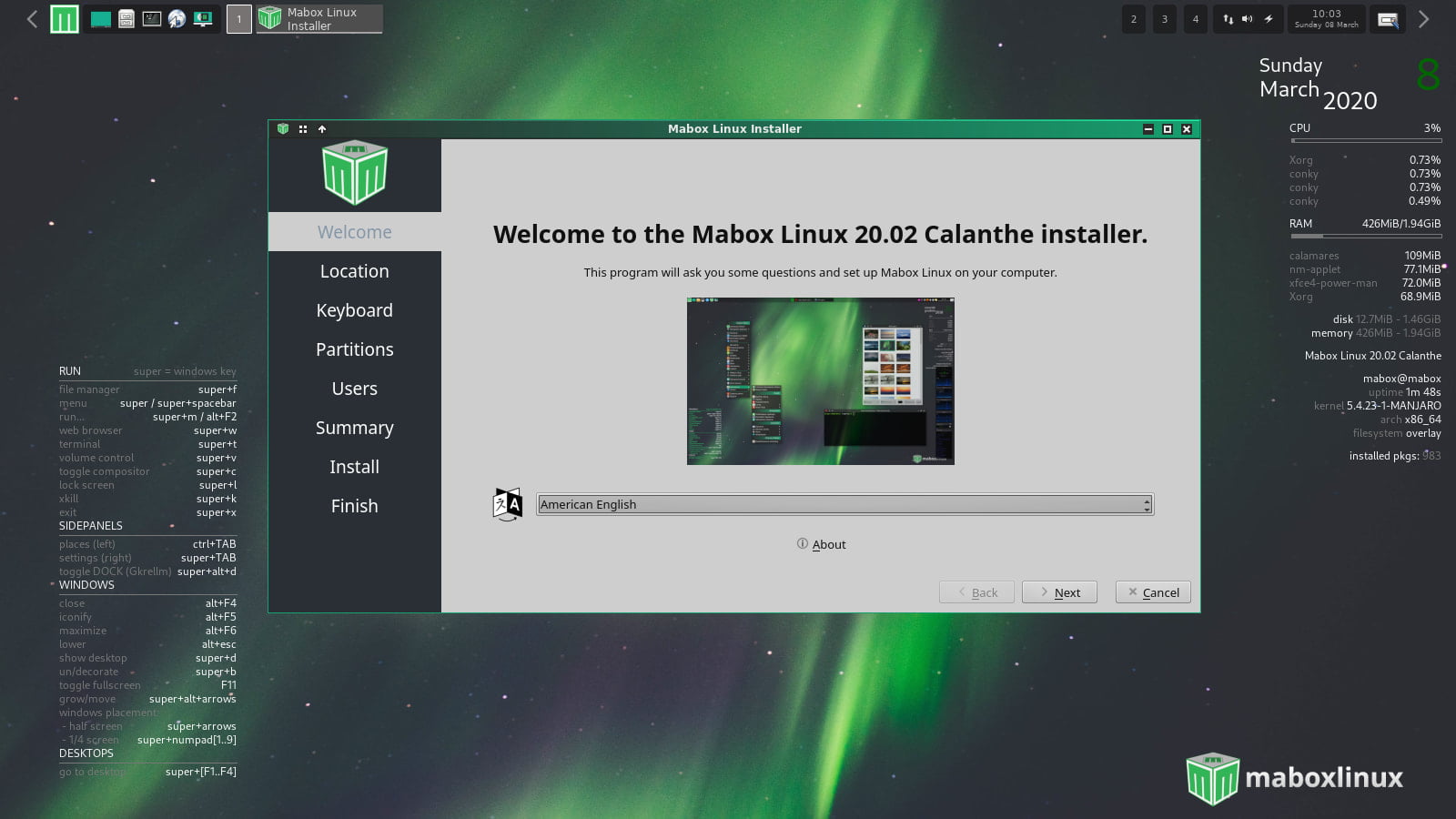The width and height of the screenshot is (1456, 819).
Task: Open the volume control in tray
Action: click(1248, 19)
